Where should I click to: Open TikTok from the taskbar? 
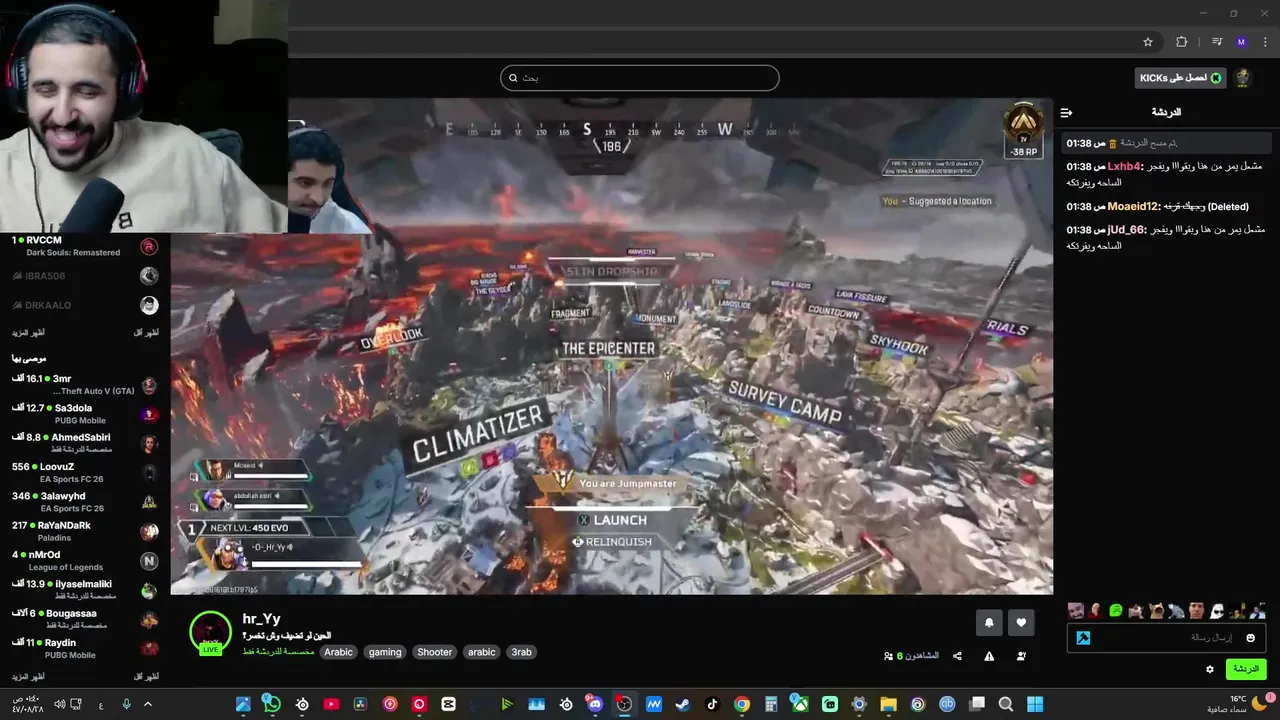tap(712, 704)
